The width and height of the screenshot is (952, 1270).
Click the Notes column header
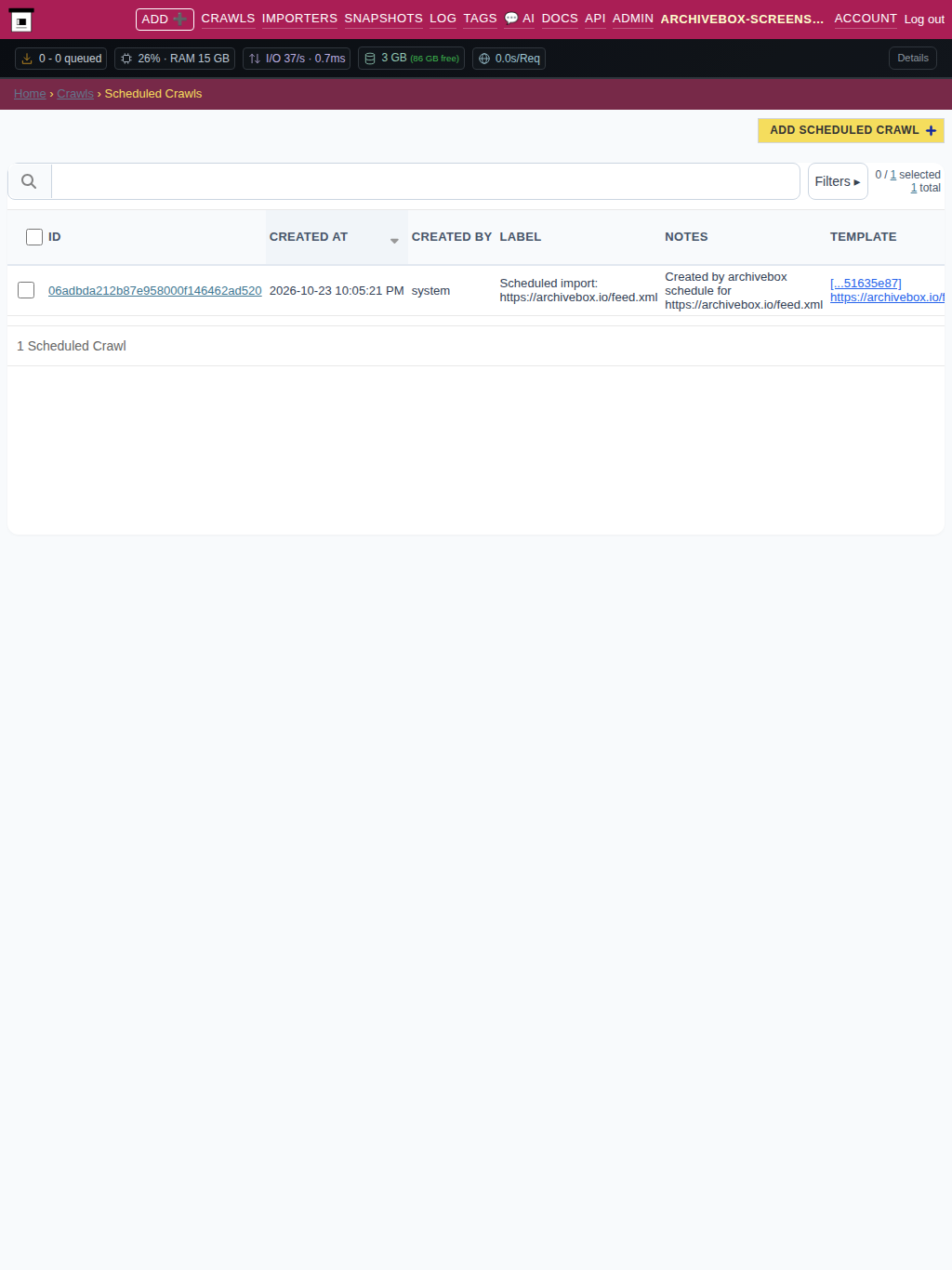pos(686,237)
